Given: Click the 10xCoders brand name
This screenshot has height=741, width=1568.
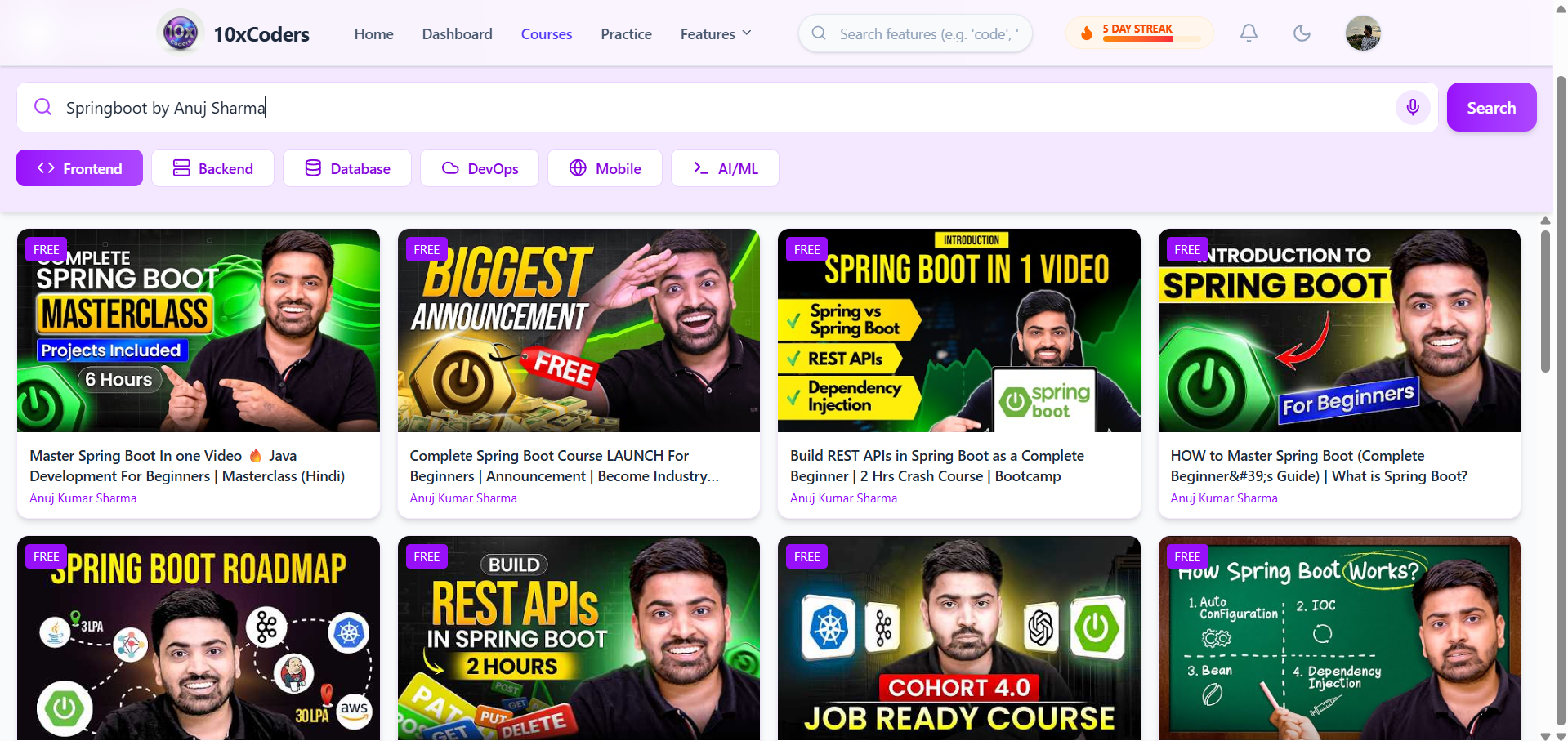Looking at the screenshot, I should [261, 34].
